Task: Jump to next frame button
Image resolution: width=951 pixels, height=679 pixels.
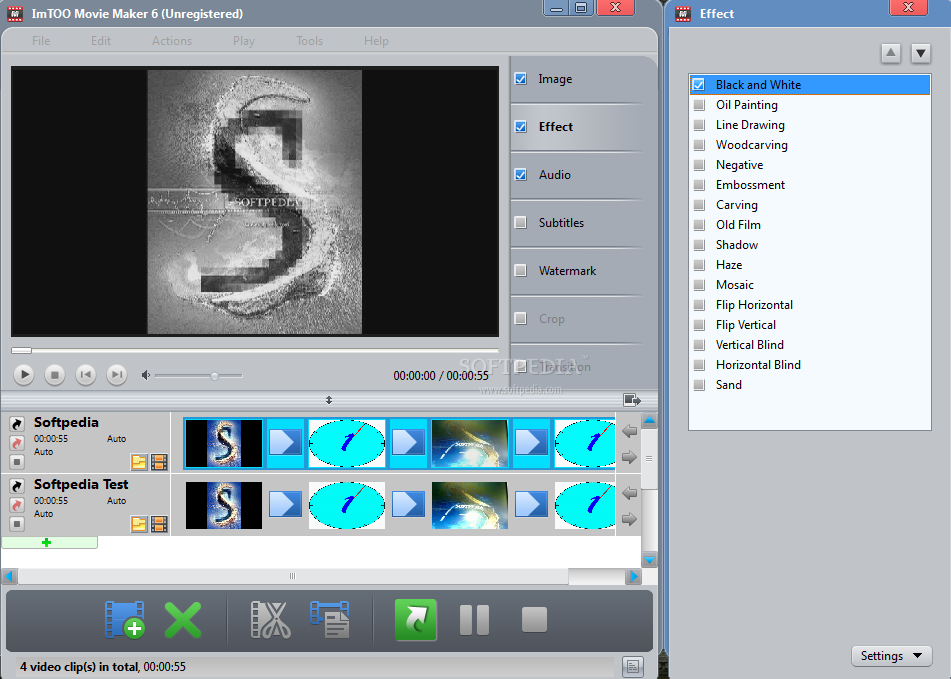Action: point(116,375)
